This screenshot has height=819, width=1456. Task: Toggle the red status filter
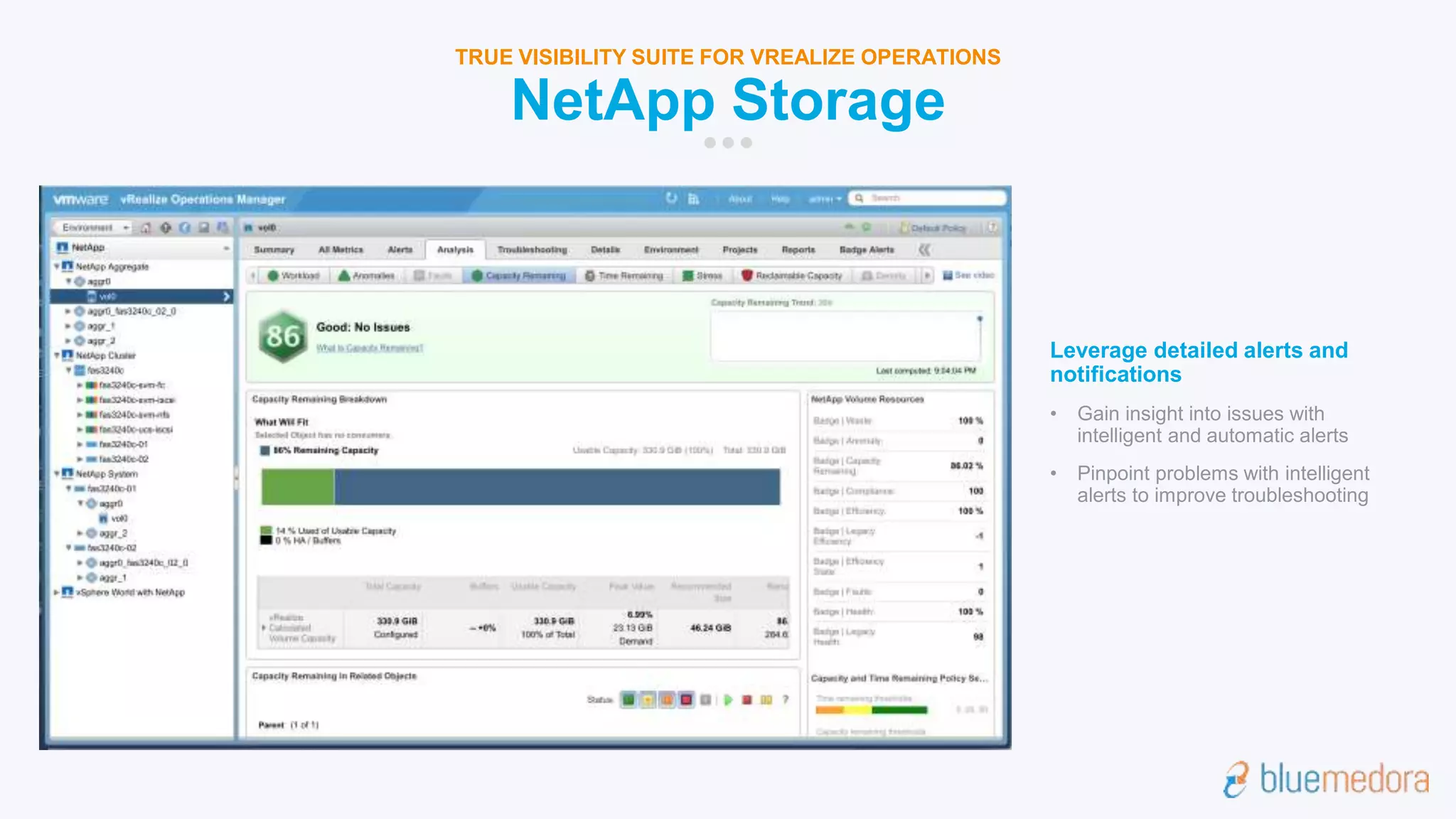(x=686, y=700)
